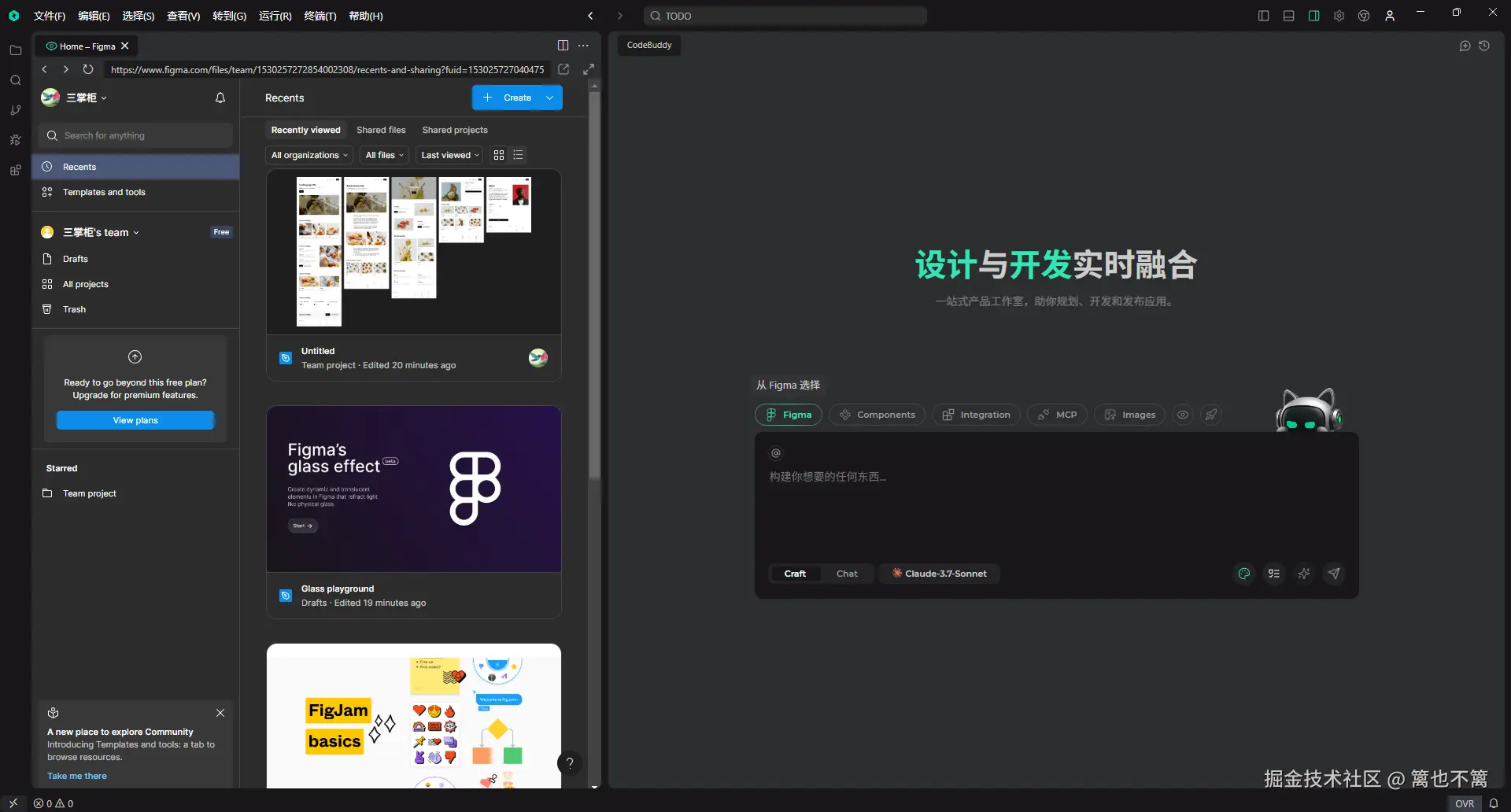Send the message with paper plane icon
The image size is (1511, 812).
click(x=1334, y=574)
